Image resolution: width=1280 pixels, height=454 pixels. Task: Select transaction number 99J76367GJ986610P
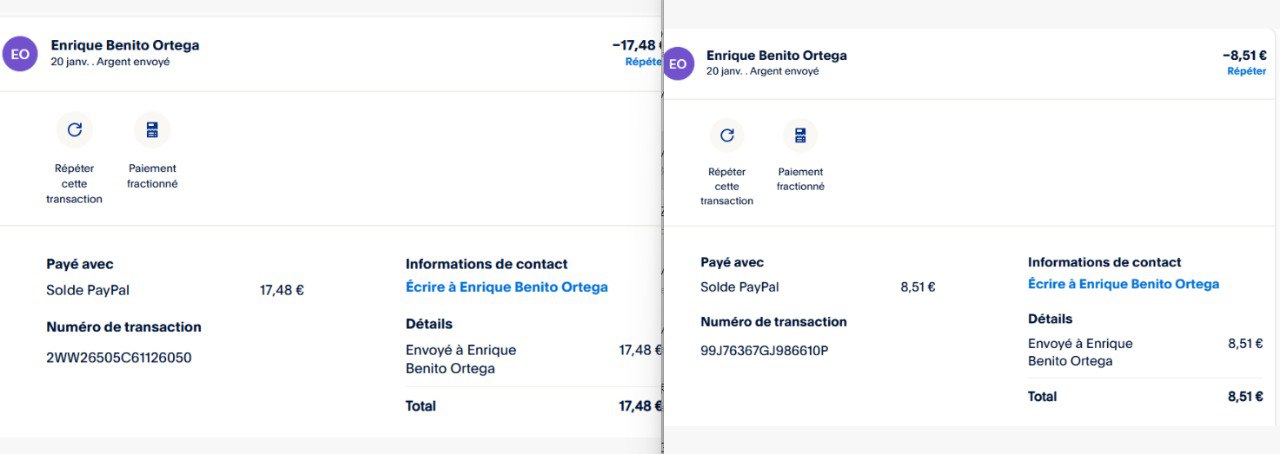pyautogui.click(x=765, y=350)
